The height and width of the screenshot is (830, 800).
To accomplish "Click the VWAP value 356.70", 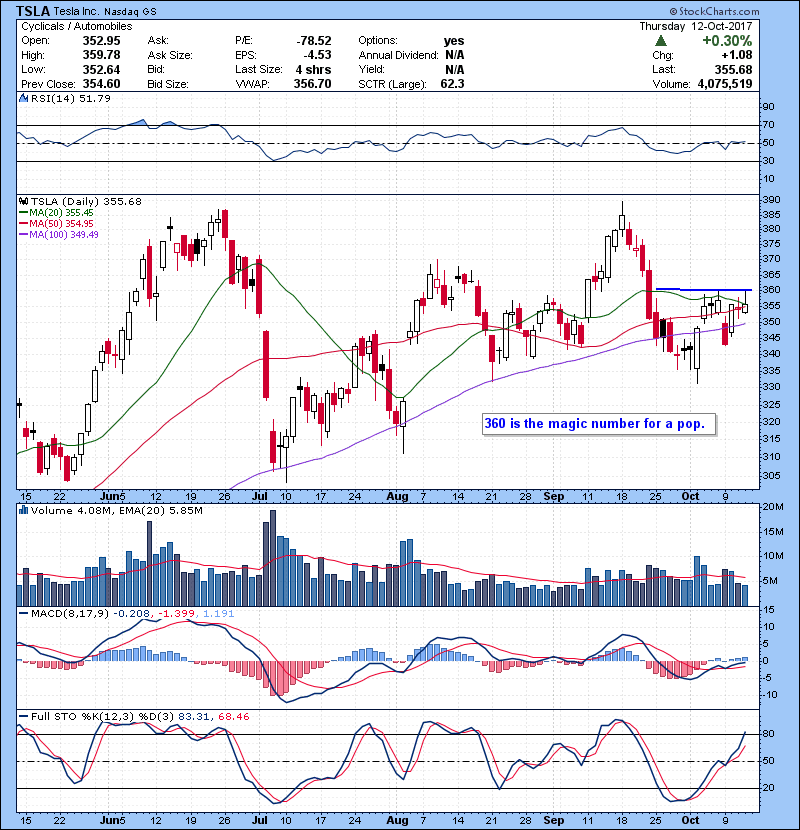I will tap(313, 84).
